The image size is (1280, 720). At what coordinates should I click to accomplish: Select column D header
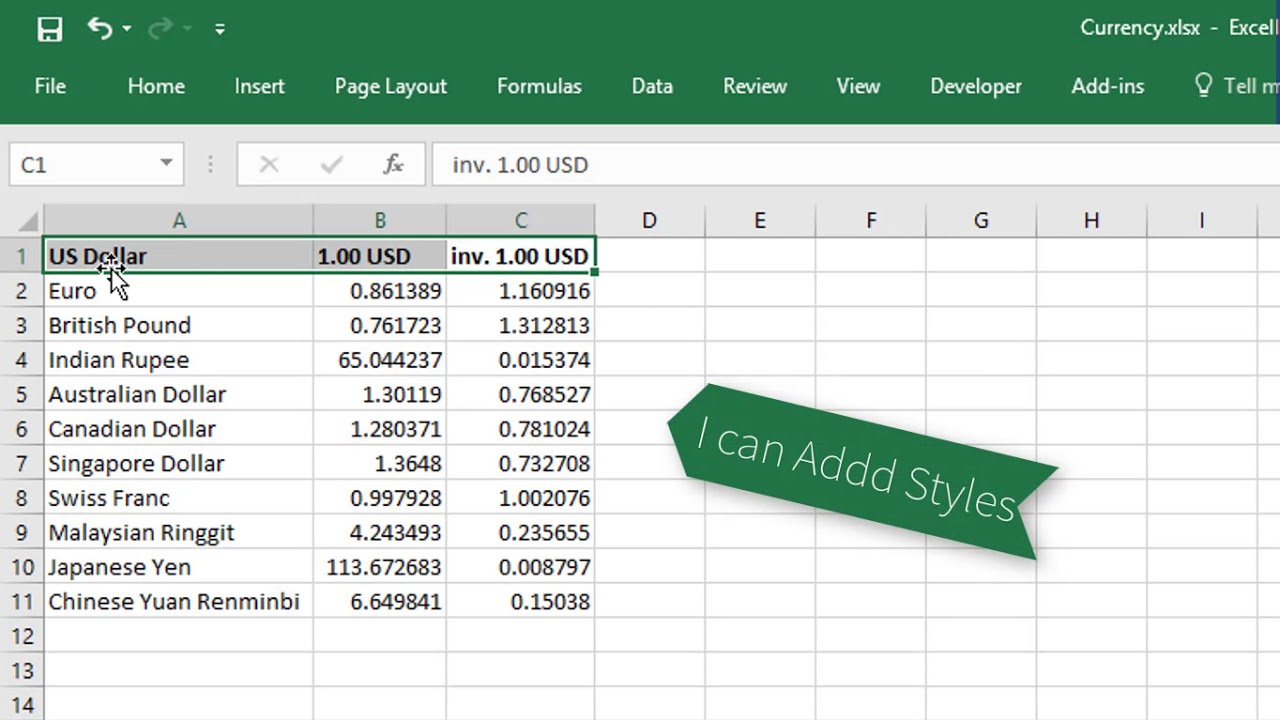click(x=649, y=221)
